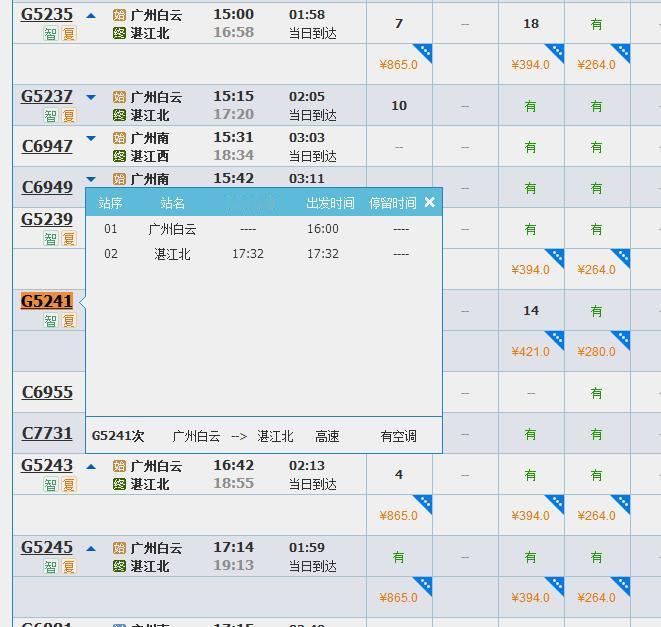Screen dimensions: 661x627
Task: Select business seat count 4 for G5243
Action: (399, 475)
